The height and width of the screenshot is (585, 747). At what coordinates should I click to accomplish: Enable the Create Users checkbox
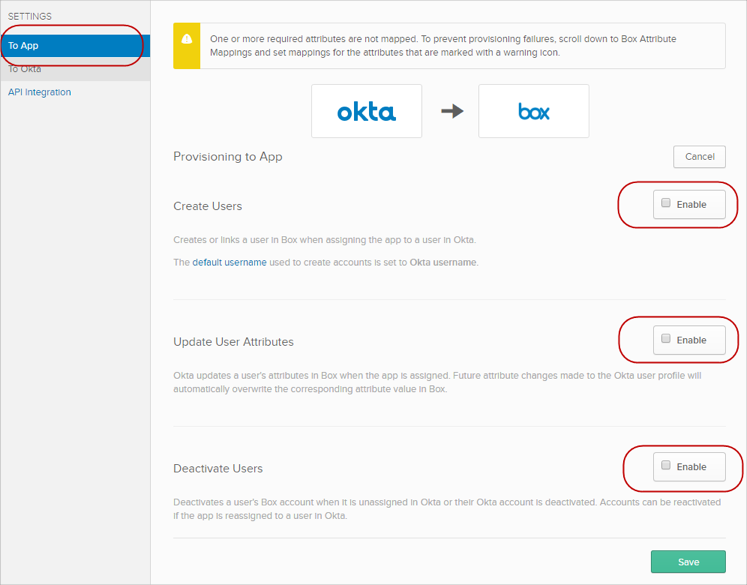pyautogui.click(x=666, y=203)
